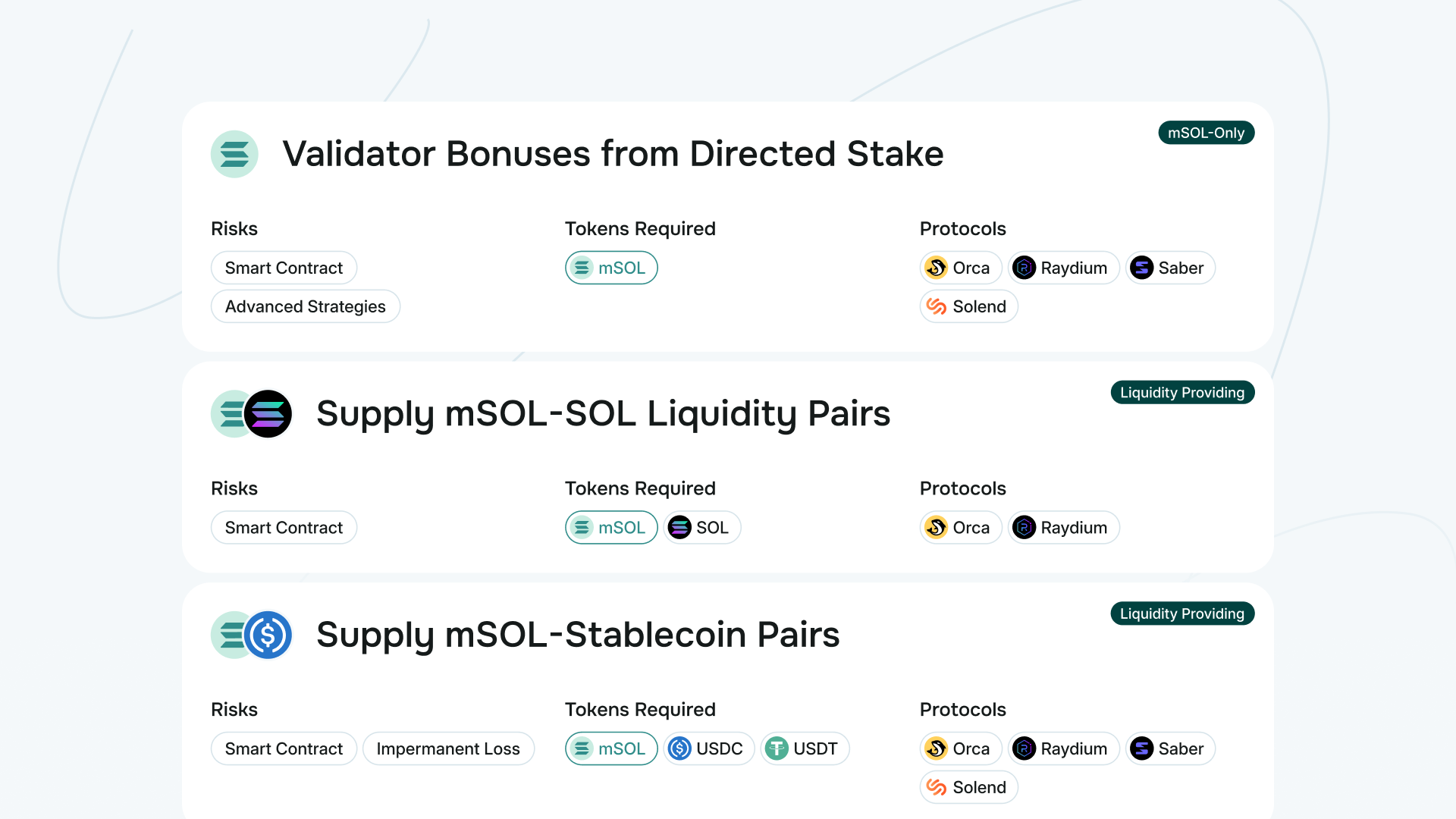Click the Advanced Strategies risk tag
1456x819 pixels.
(306, 306)
